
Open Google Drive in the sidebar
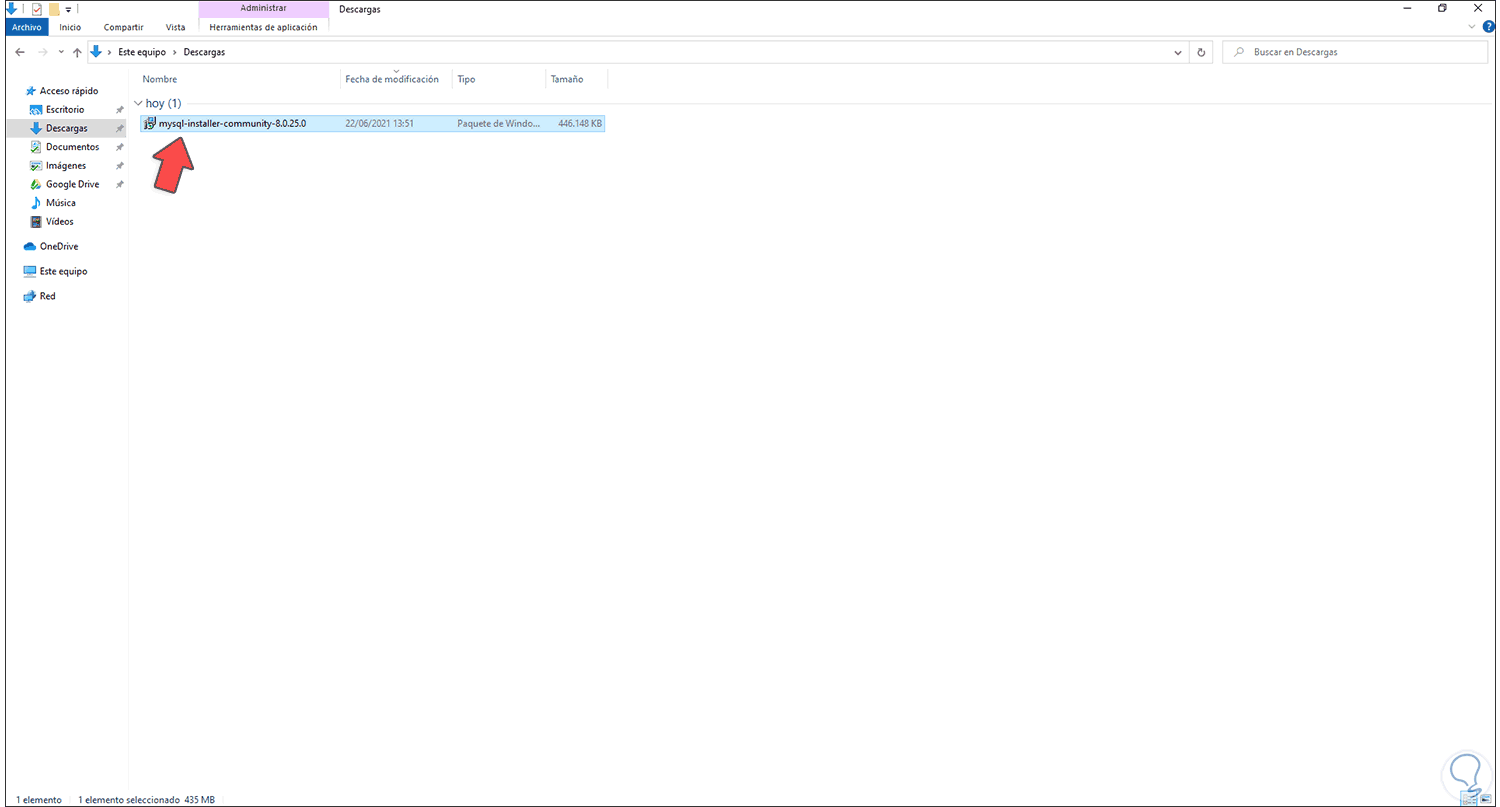pos(72,184)
